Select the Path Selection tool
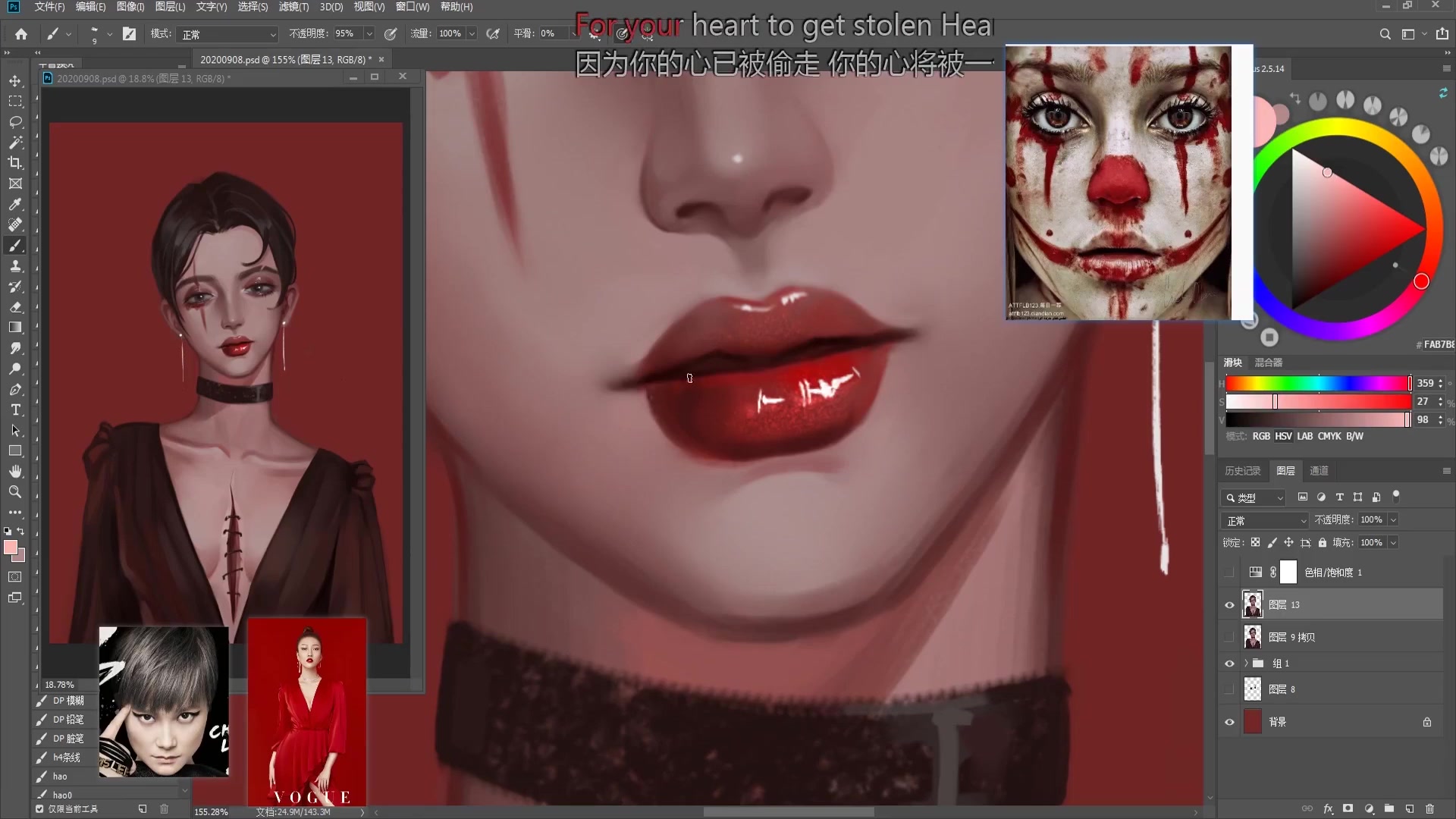This screenshot has height=819, width=1456. (x=15, y=430)
